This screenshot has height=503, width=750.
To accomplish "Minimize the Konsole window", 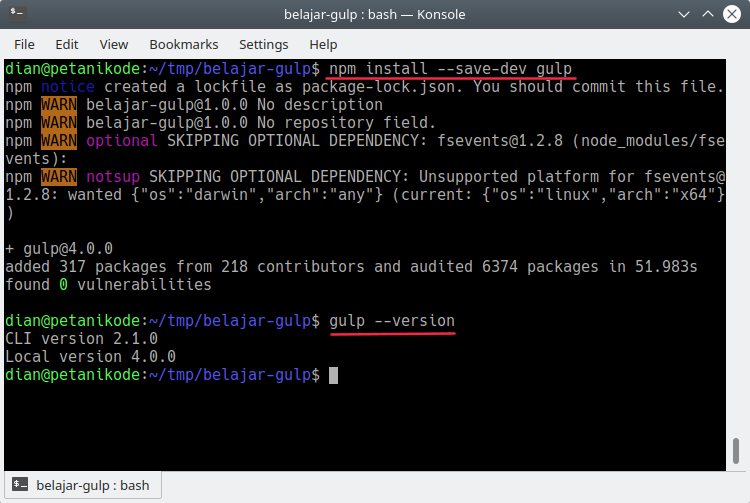I will (x=684, y=14).
